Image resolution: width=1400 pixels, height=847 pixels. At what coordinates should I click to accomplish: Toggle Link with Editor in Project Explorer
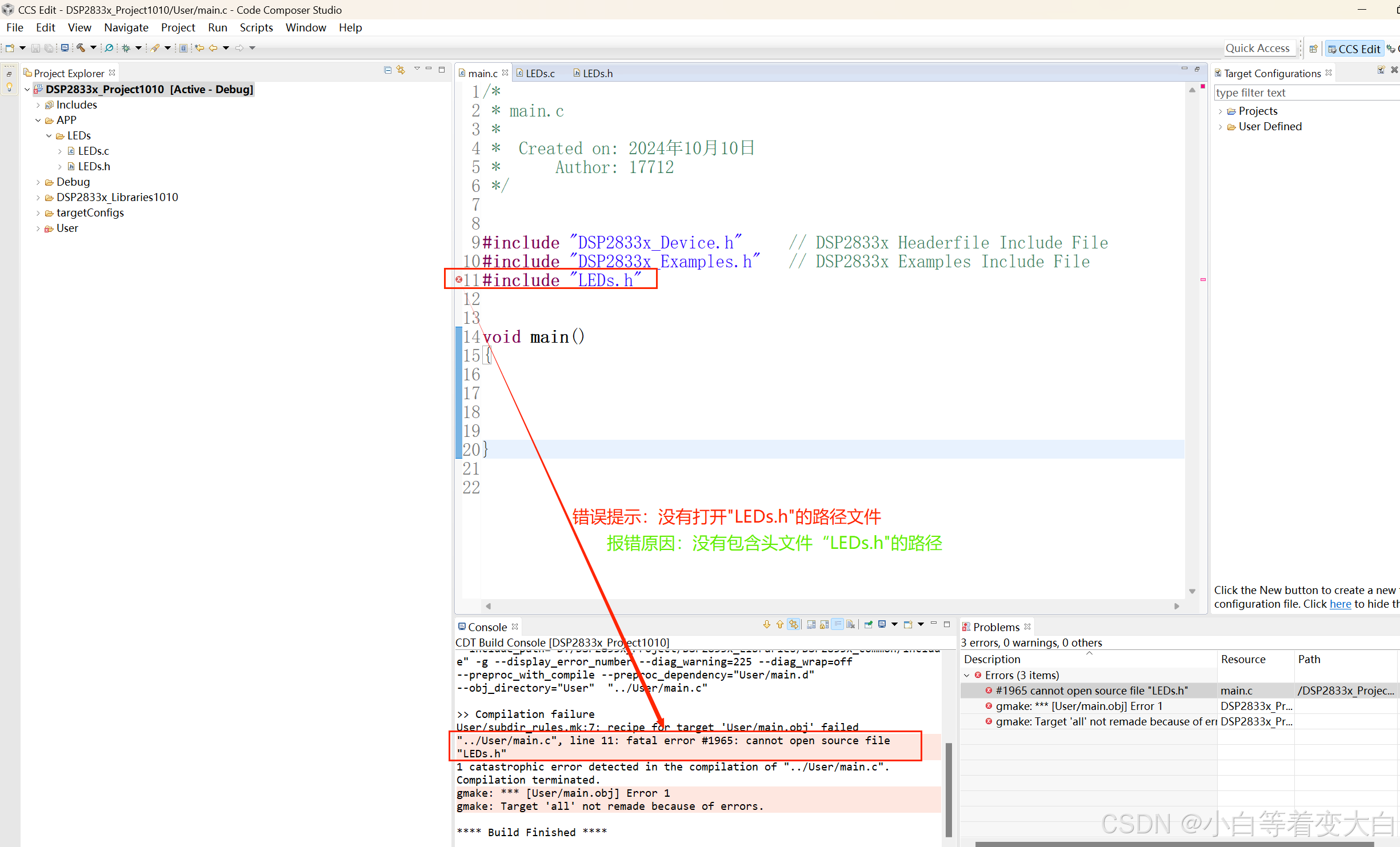tap(401, 70)
